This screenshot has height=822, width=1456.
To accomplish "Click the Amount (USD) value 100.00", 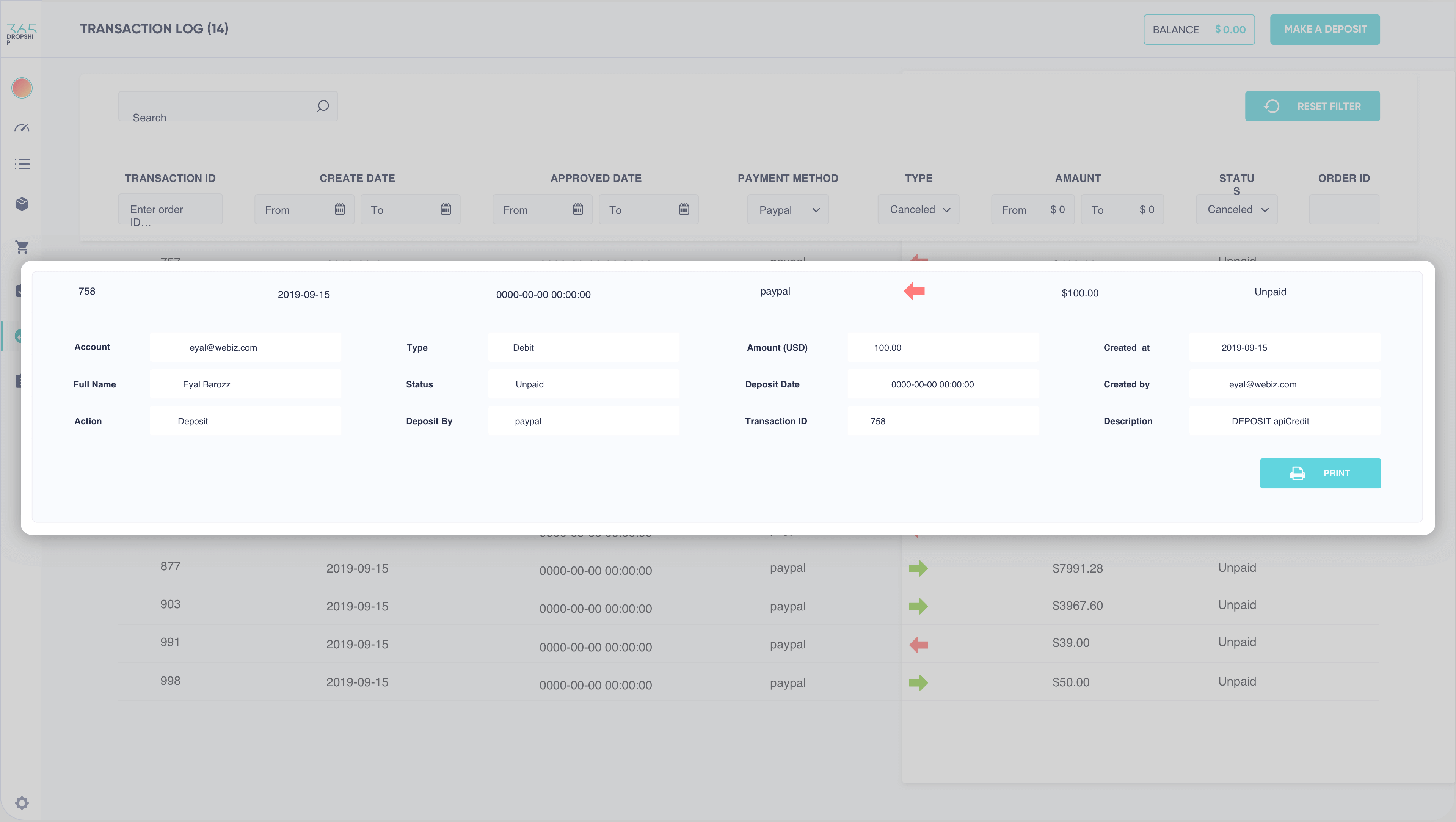I will coord(887,348).
